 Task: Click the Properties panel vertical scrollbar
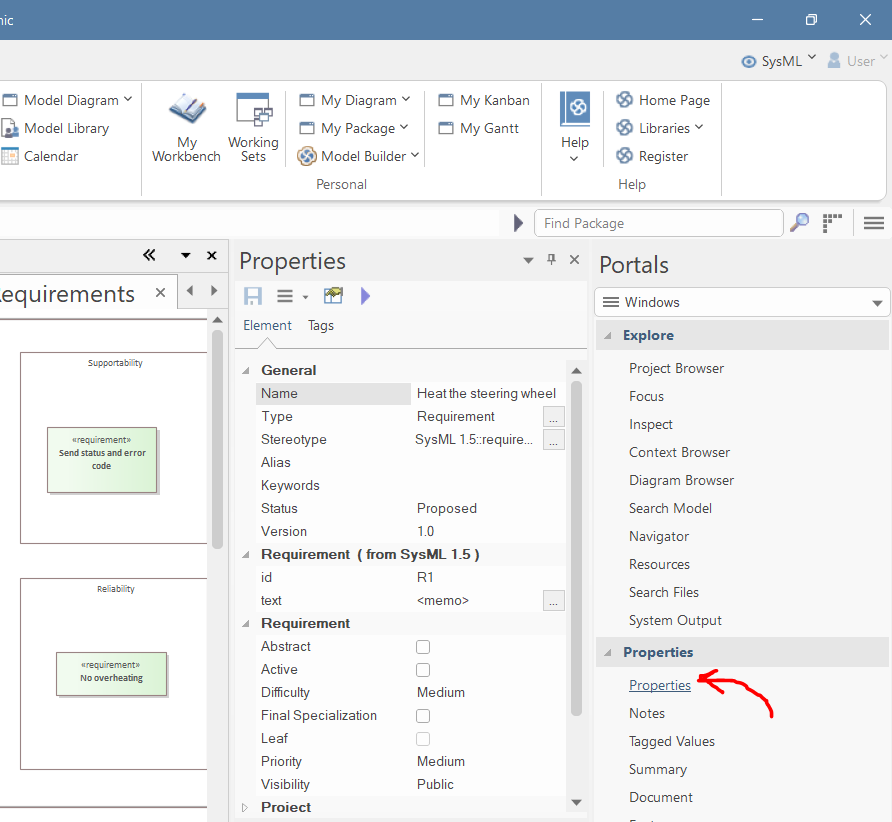575,548
